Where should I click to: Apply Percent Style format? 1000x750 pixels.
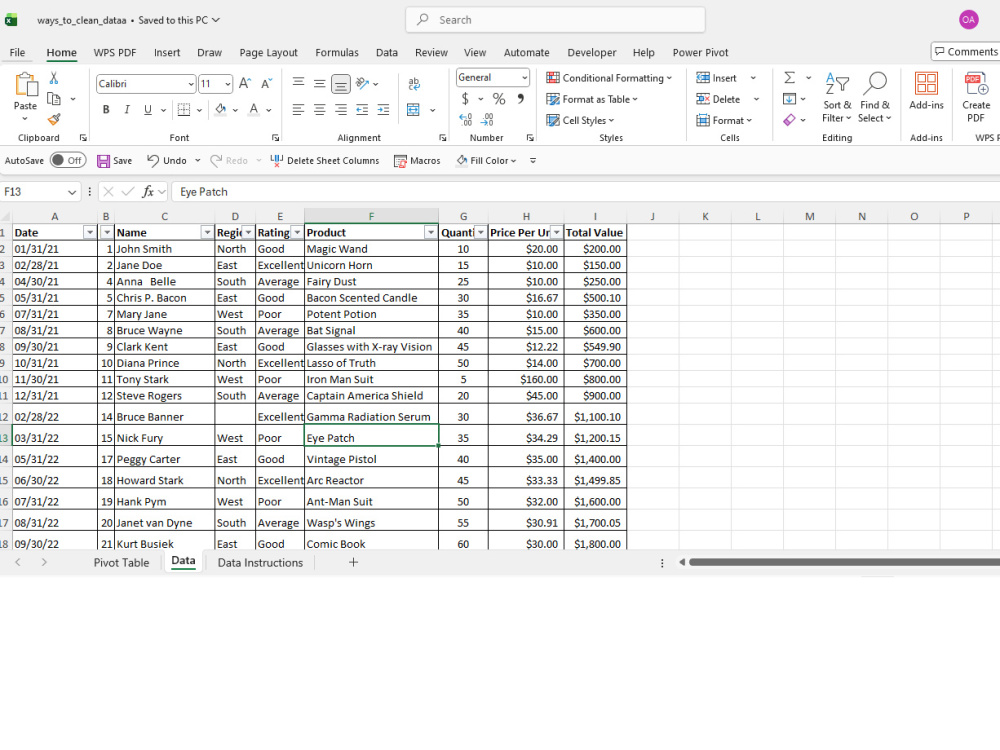[x=499, y=99]
